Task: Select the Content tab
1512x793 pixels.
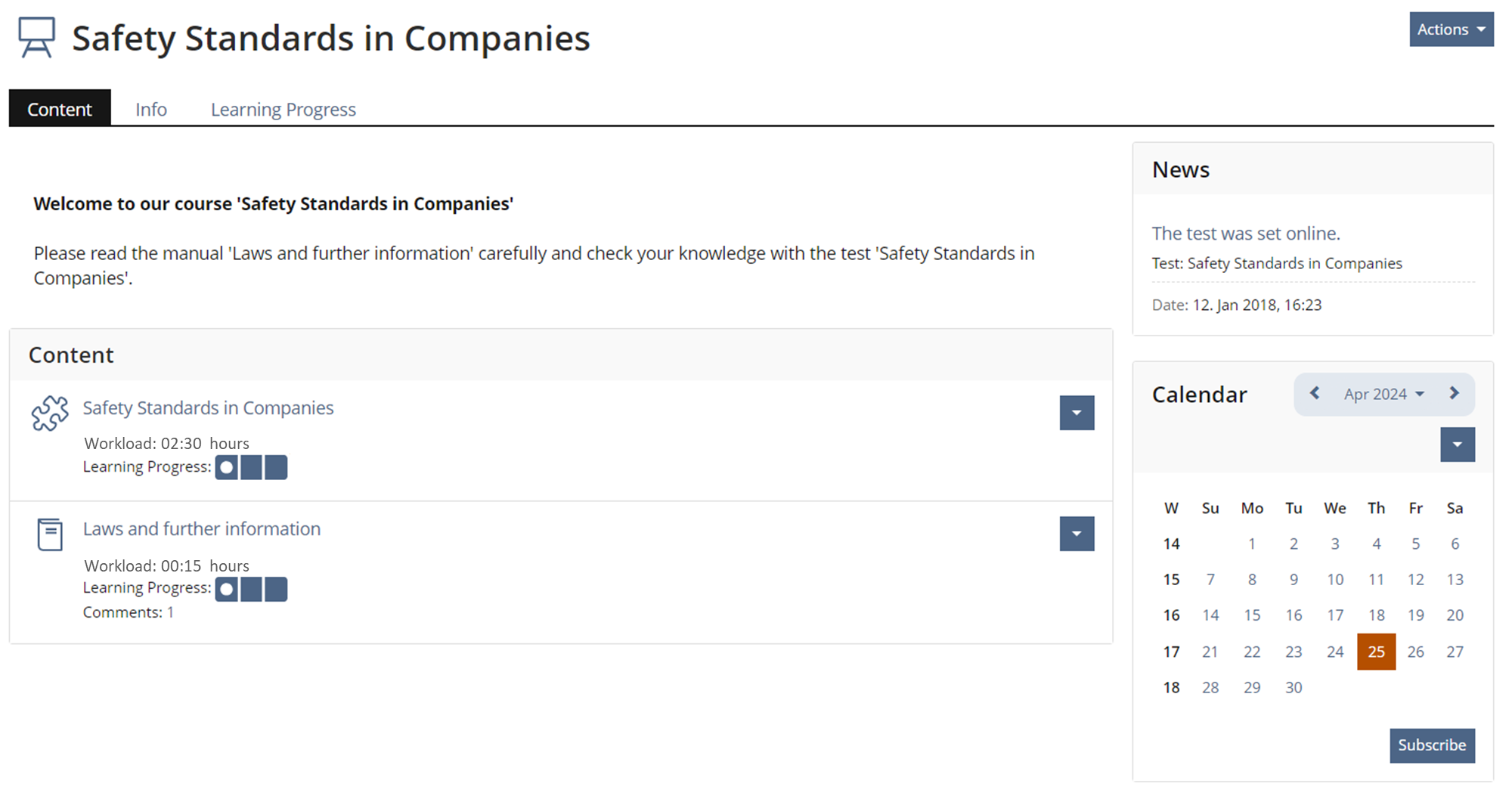Action: (60, 110)
